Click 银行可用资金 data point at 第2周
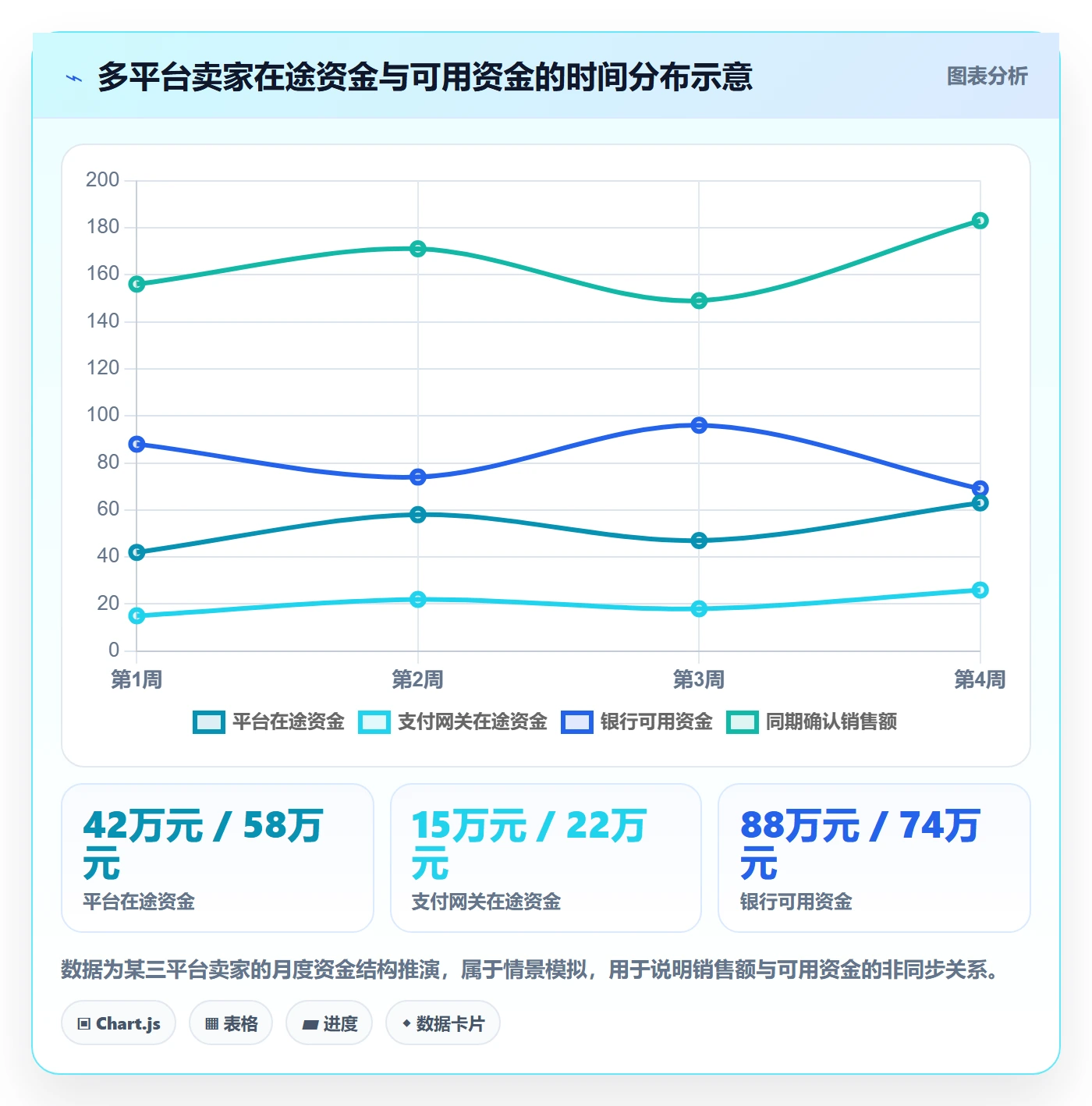1092x1106 pixels. [418, 477]
